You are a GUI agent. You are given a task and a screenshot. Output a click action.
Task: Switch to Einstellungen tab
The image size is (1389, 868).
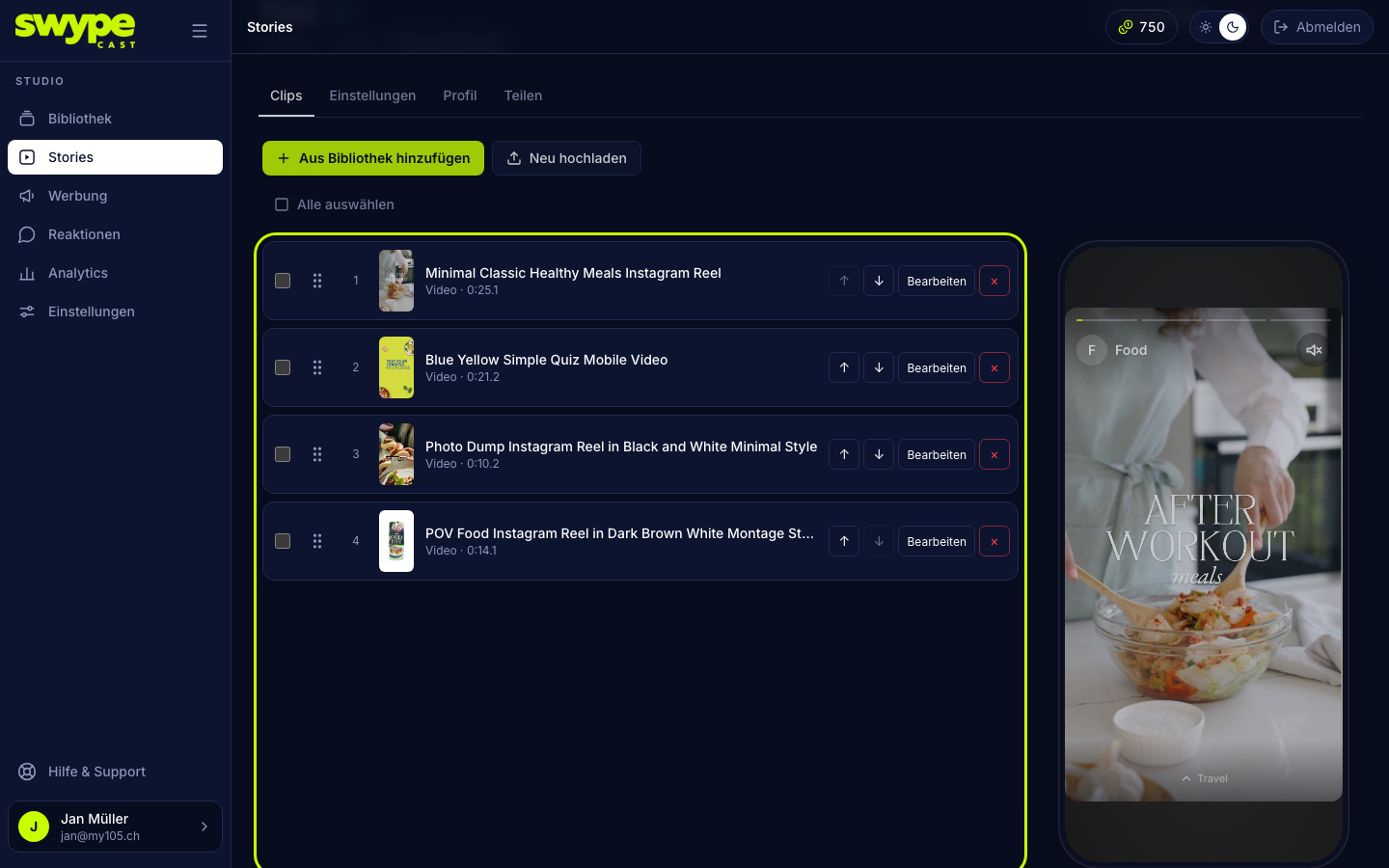(x=372, y=95)
